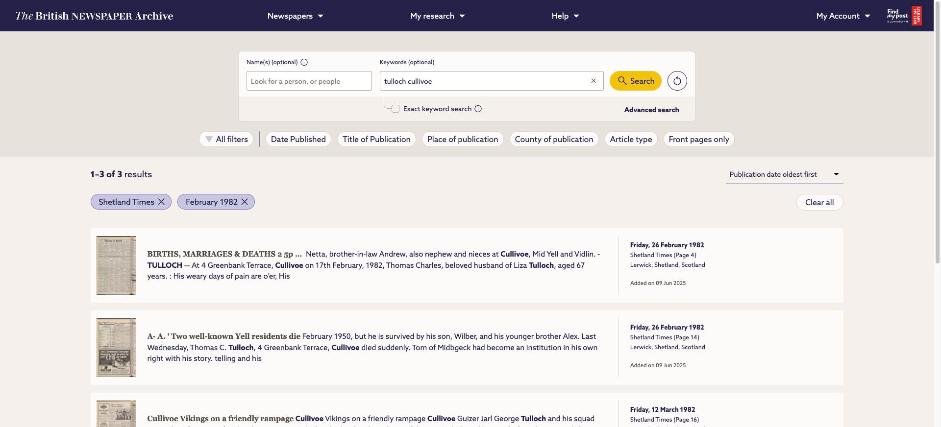Open the Publication date oldest first sort dropdown
Image resolution: width=941 pixels, height=427 pixels.
click(784, 175)
